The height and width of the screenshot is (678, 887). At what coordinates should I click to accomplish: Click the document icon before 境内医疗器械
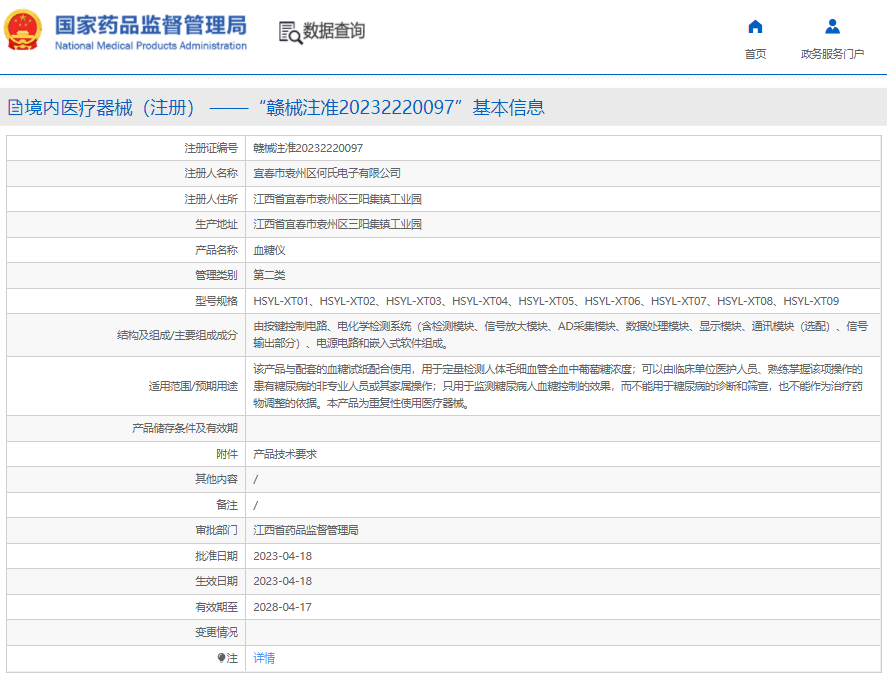[14, 108]
